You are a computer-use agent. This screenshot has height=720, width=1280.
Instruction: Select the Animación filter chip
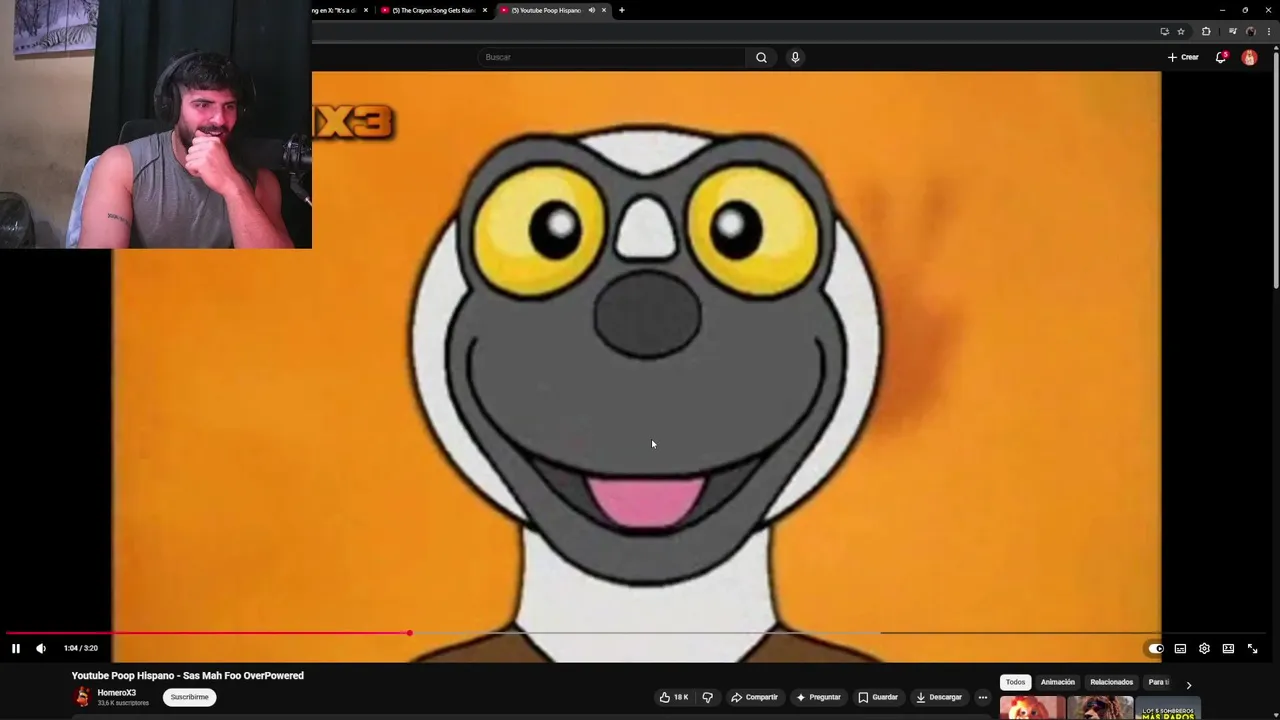tap(1057, 682)
